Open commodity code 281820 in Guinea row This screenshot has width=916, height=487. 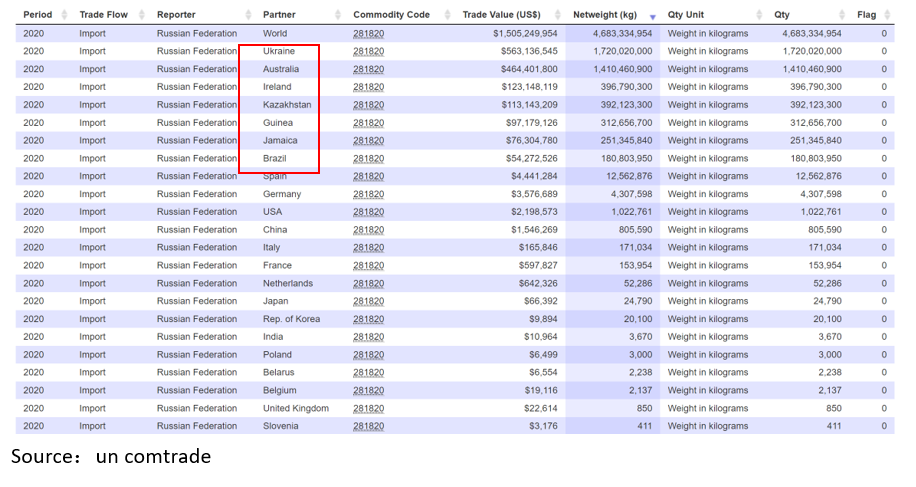369,123
